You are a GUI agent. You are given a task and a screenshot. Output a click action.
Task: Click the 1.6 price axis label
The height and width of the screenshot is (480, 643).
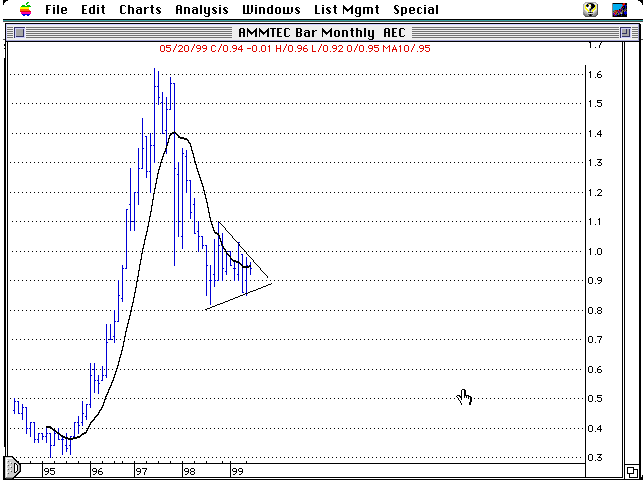point(596,75)
